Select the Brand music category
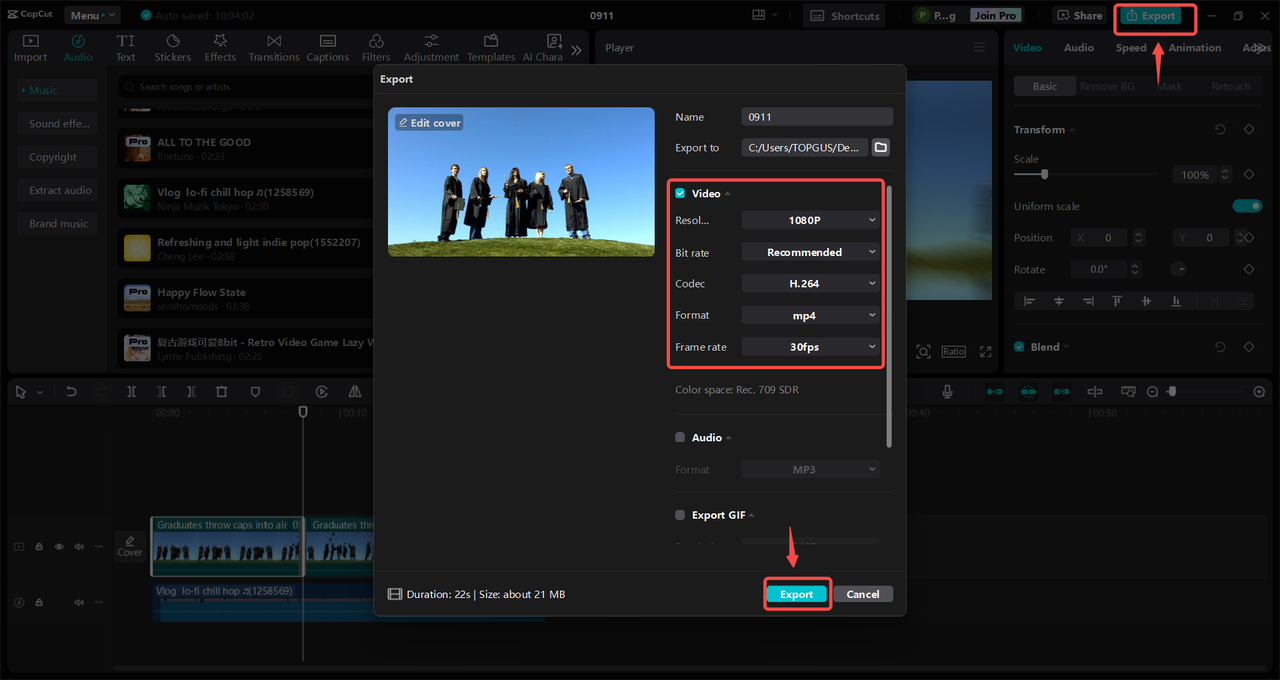 (58, 224)
